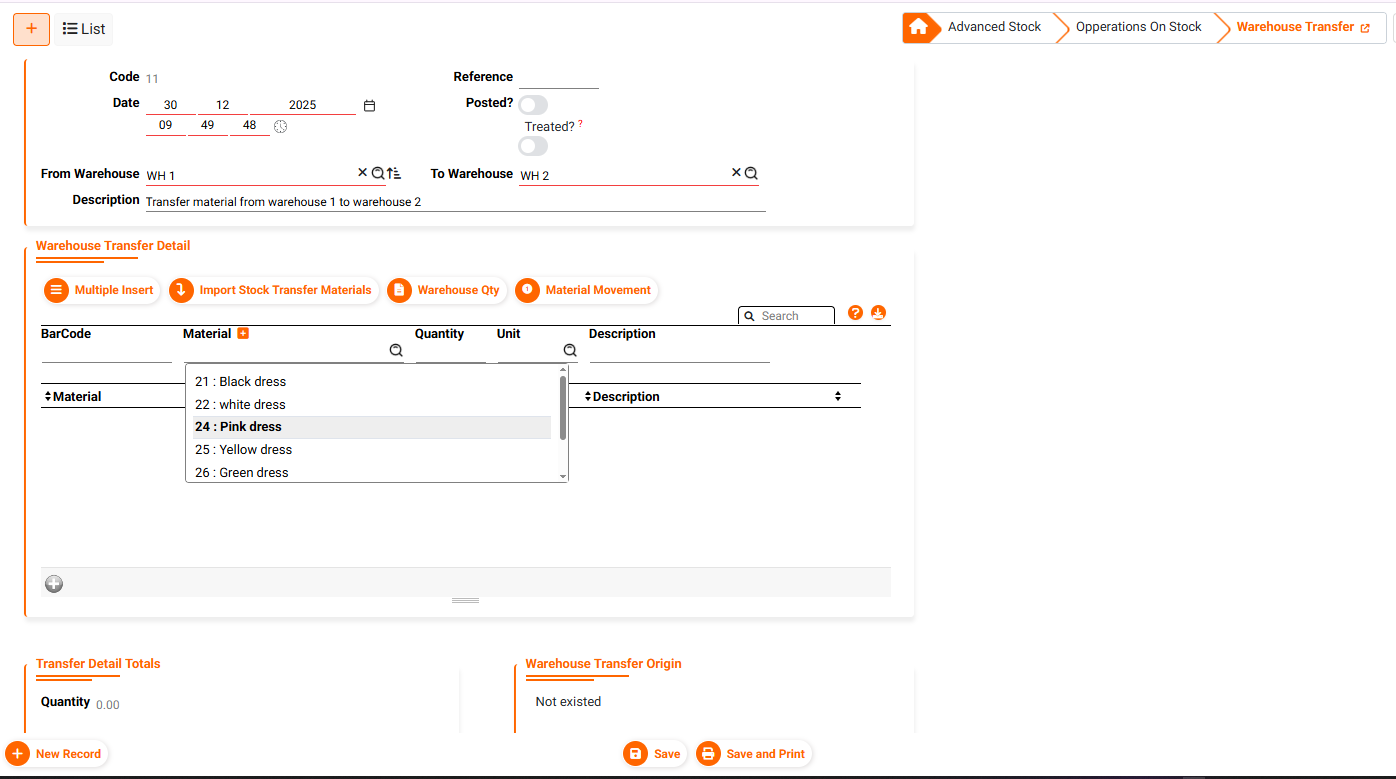Clear the From Warehouse selection
The height and width of the screenshot is (779, 1396).
pyautogui.click(x=363, y=173)
